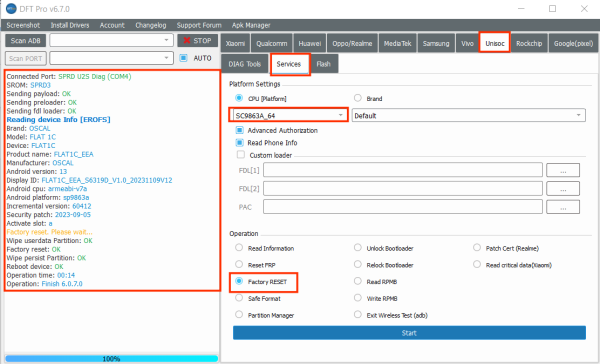Close the DFT Pro window
600x364 pixels.
pos(584,8)
